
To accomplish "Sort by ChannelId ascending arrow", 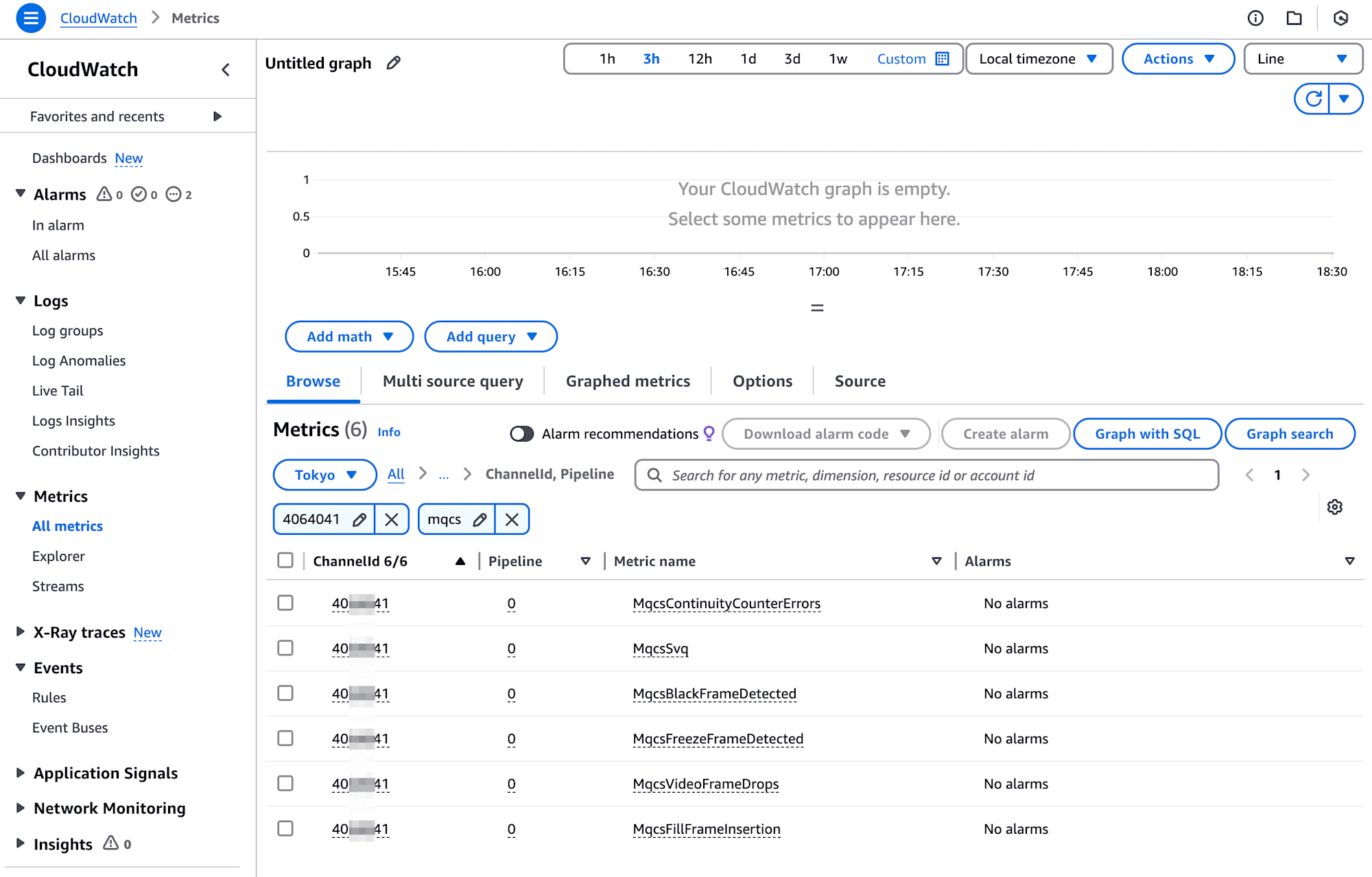I will 460,561.
